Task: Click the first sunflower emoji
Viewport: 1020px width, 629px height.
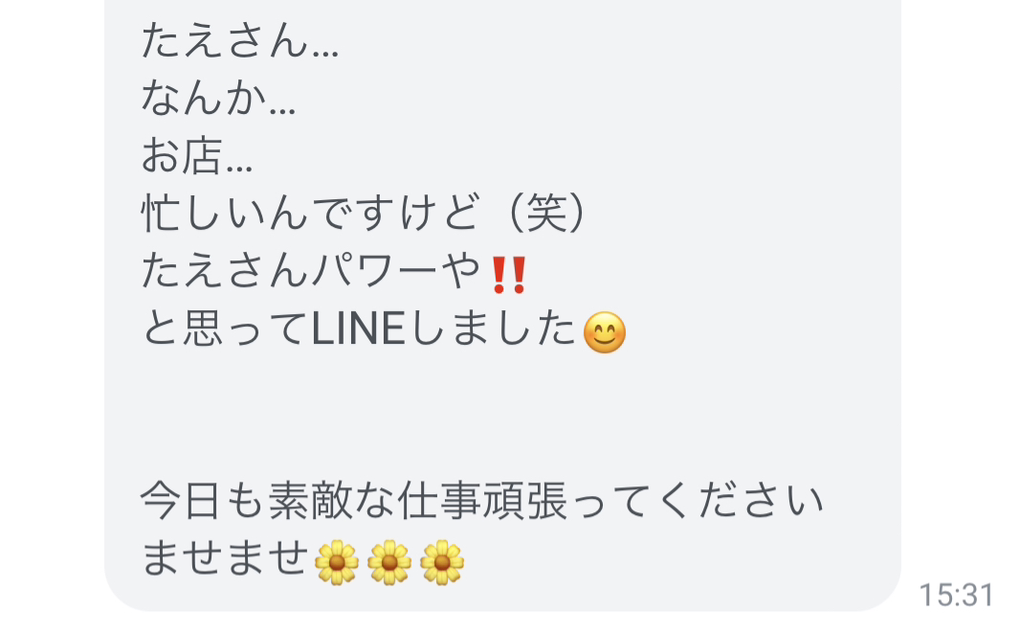Action: [336, 562]
